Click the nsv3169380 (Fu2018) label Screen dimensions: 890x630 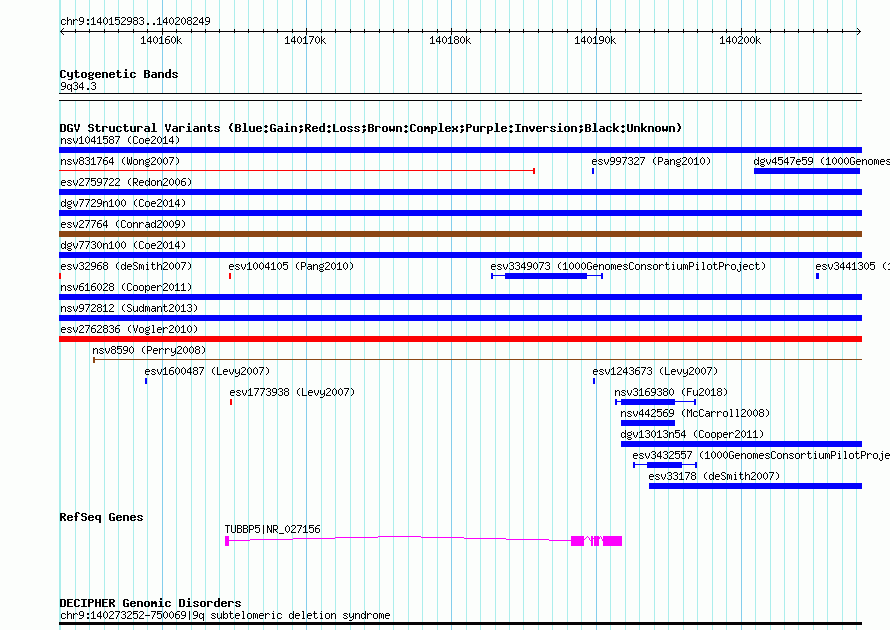coord(671,392)
